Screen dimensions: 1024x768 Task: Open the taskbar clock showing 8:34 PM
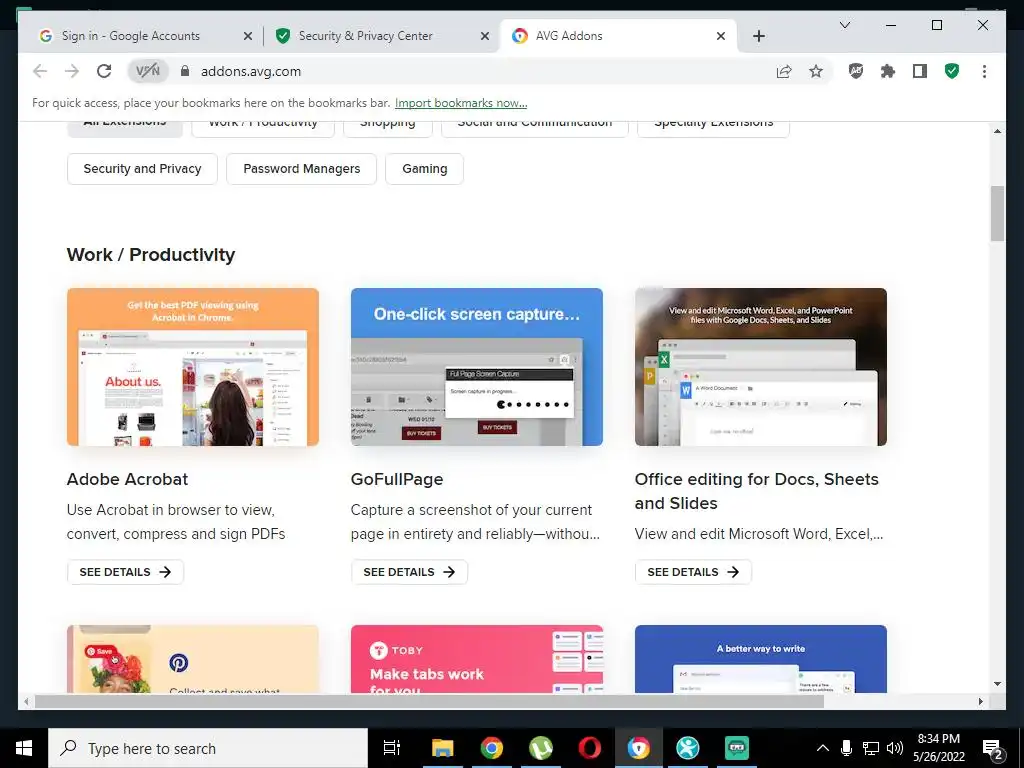939,748
